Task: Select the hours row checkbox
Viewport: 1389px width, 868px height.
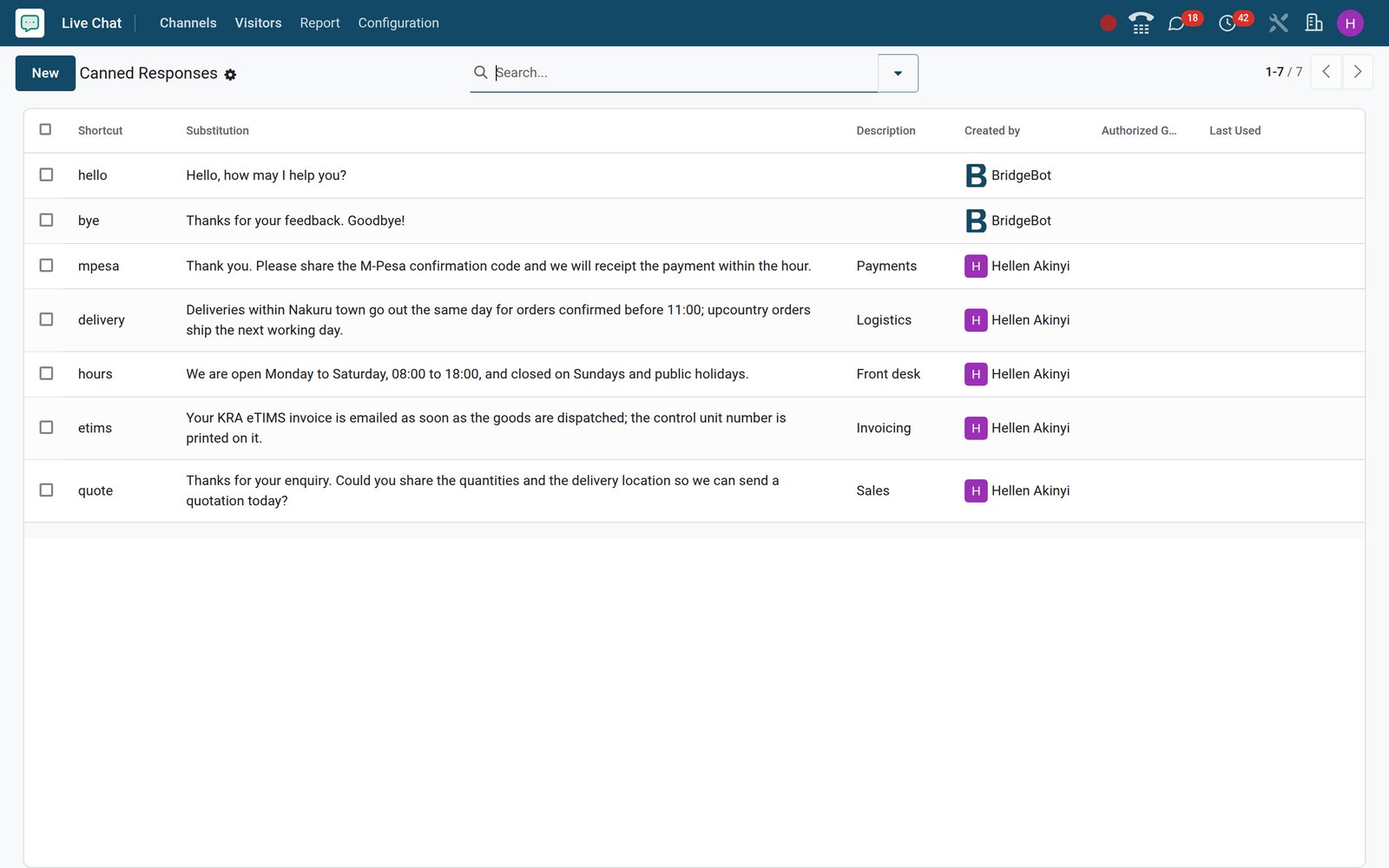Action: point(46,373)
